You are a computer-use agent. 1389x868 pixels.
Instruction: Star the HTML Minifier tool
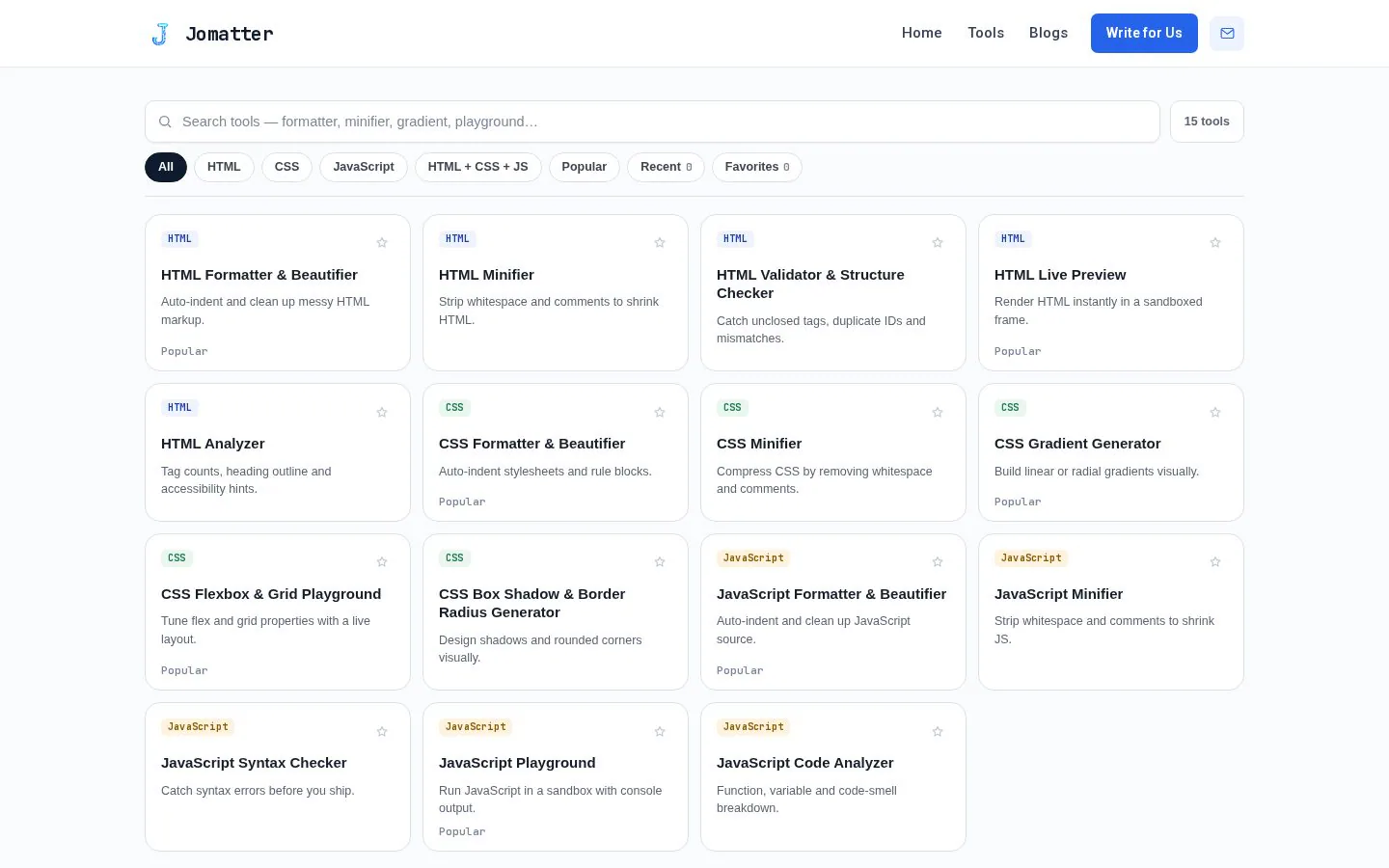click(660, 243)
